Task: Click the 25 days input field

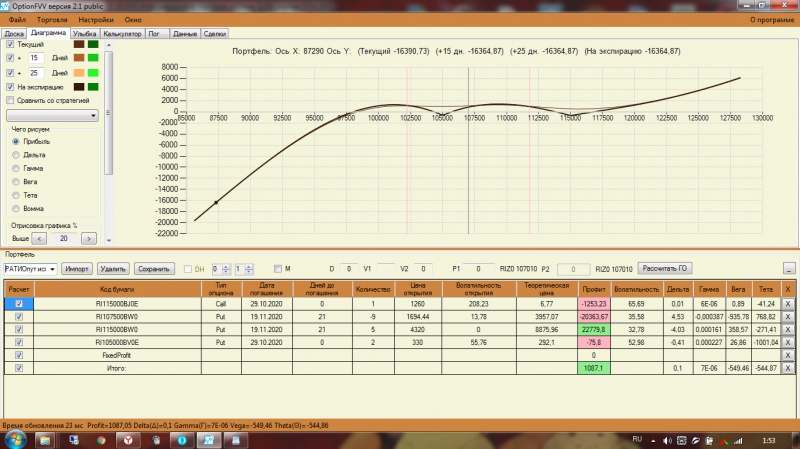Action: tap(36, 73)
